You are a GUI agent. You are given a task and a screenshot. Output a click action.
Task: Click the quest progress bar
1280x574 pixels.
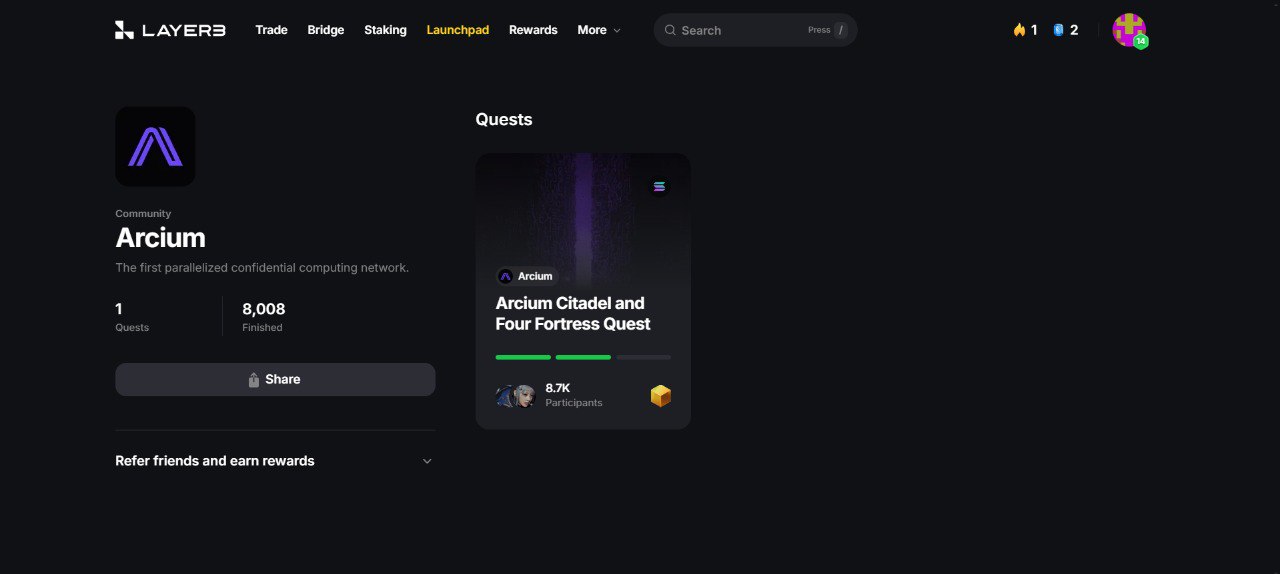click(x=583, y=357)
